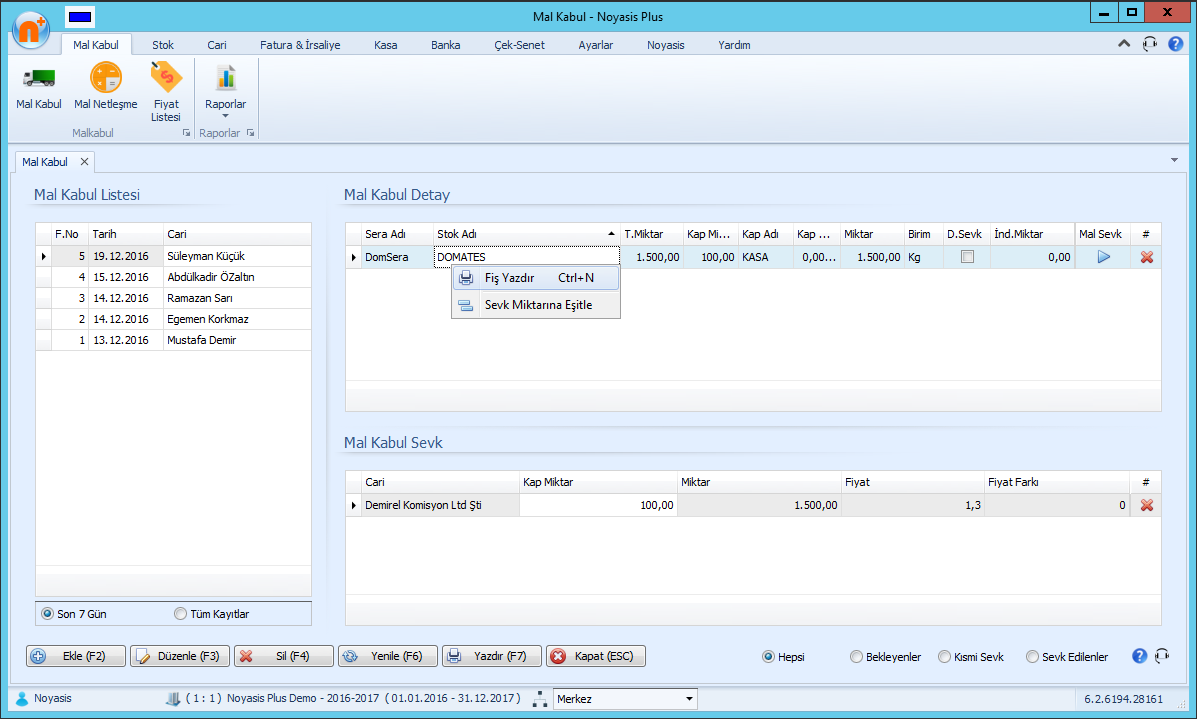This screenshot has height=719, width=1197.
Task: Open the Banka ribbon tab
Action: 446,45
